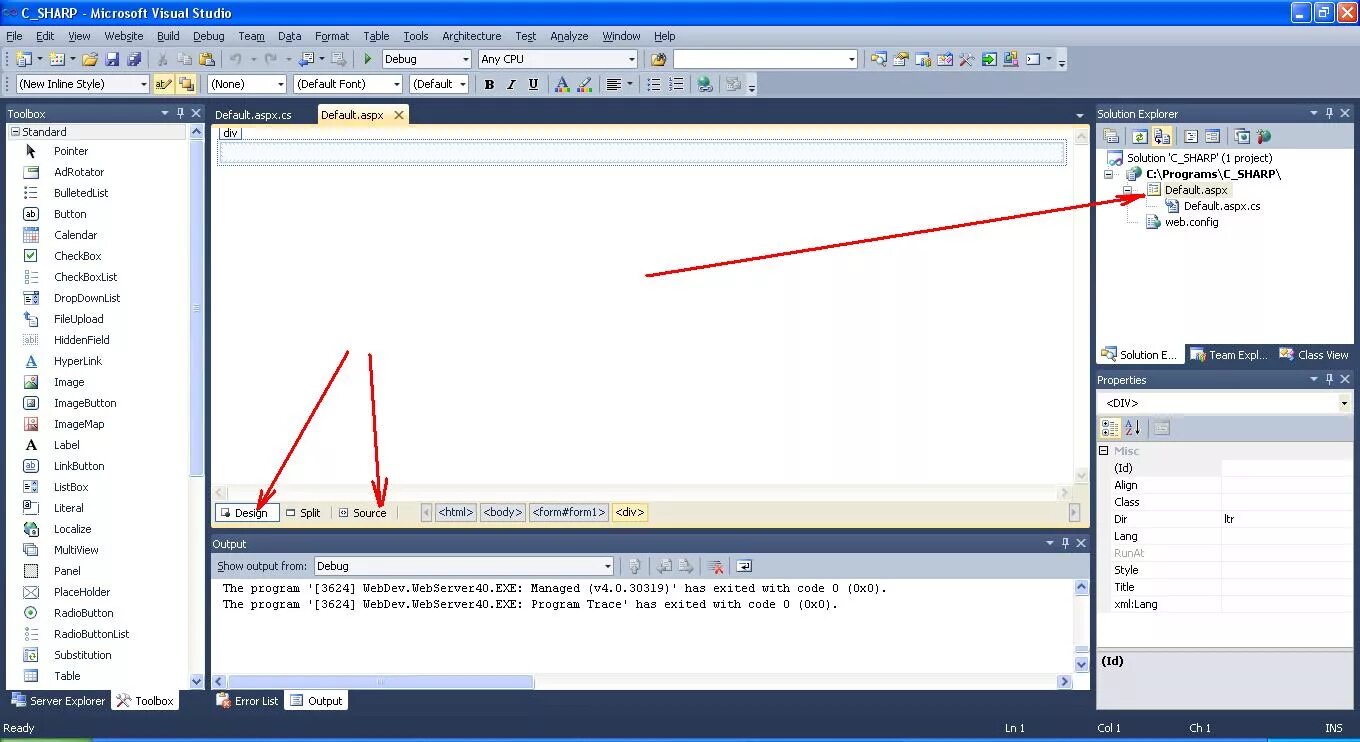Screen dimensions: 1360x742
Task: Open web.config in Solution Explorer
Action: tap(1191, 222)
